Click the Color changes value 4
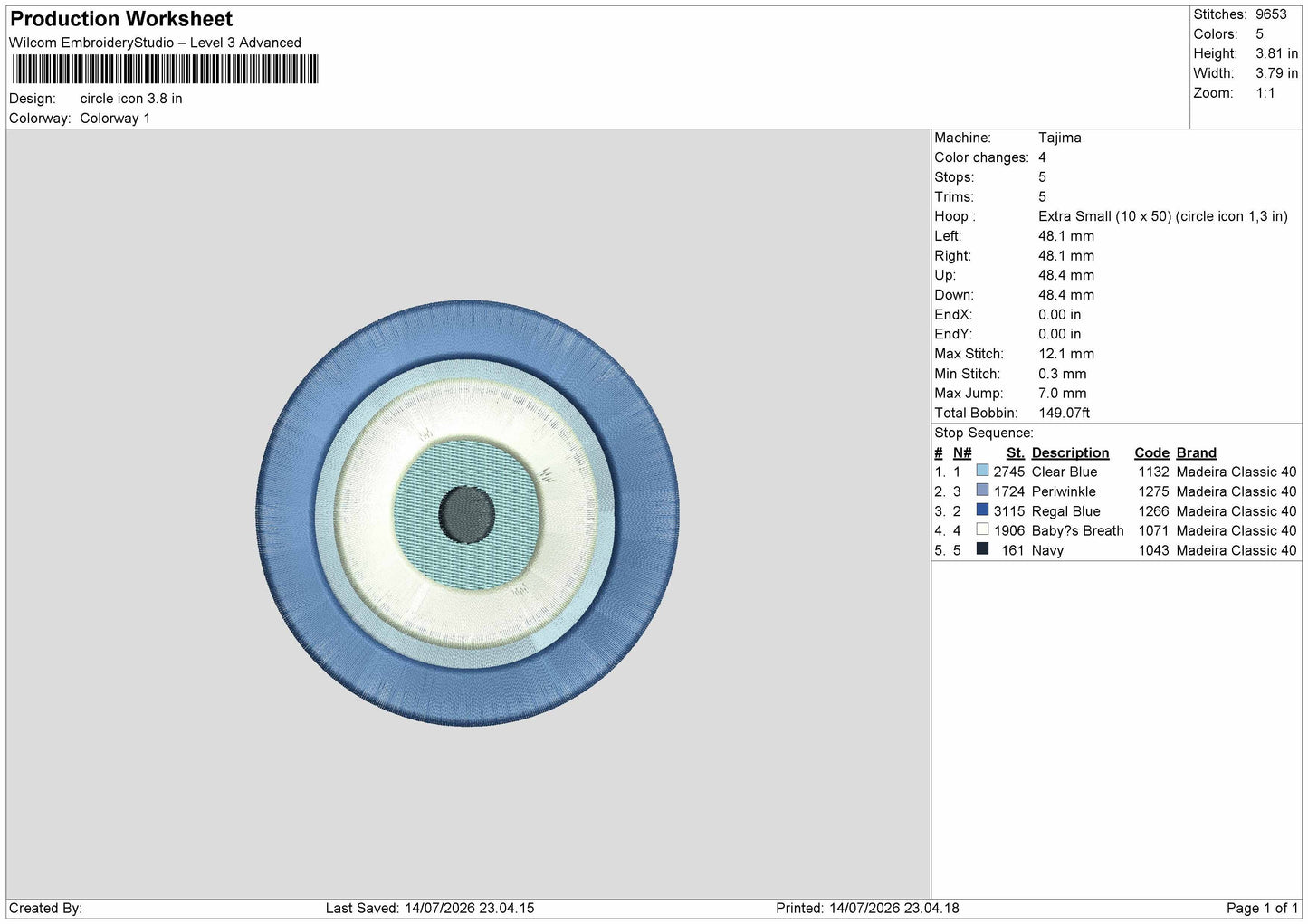 1043,157
